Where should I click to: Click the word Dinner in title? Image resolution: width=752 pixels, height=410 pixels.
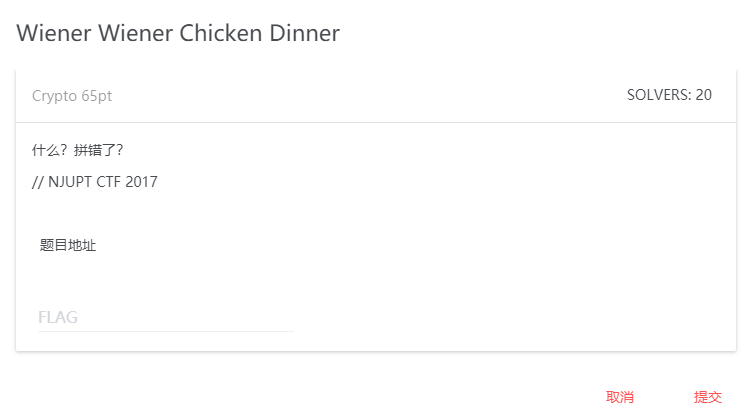click(305, 33)
